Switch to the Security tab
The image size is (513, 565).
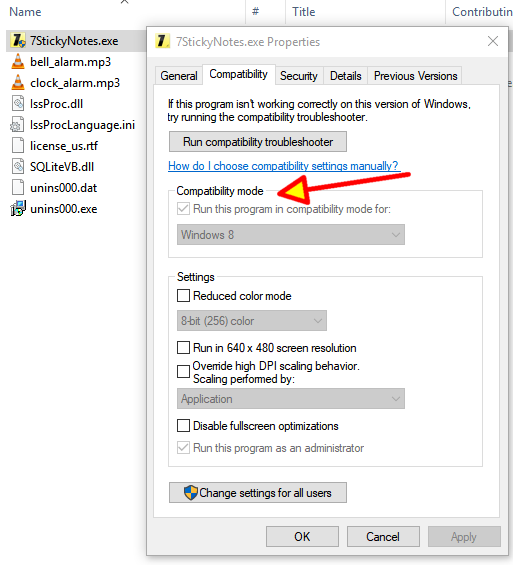pyautogui.click(x=299, y=76)
